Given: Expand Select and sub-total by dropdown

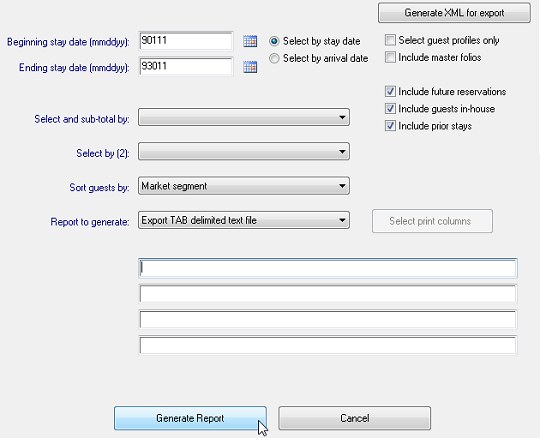Looking at the screenshot, I should [244, 117].
